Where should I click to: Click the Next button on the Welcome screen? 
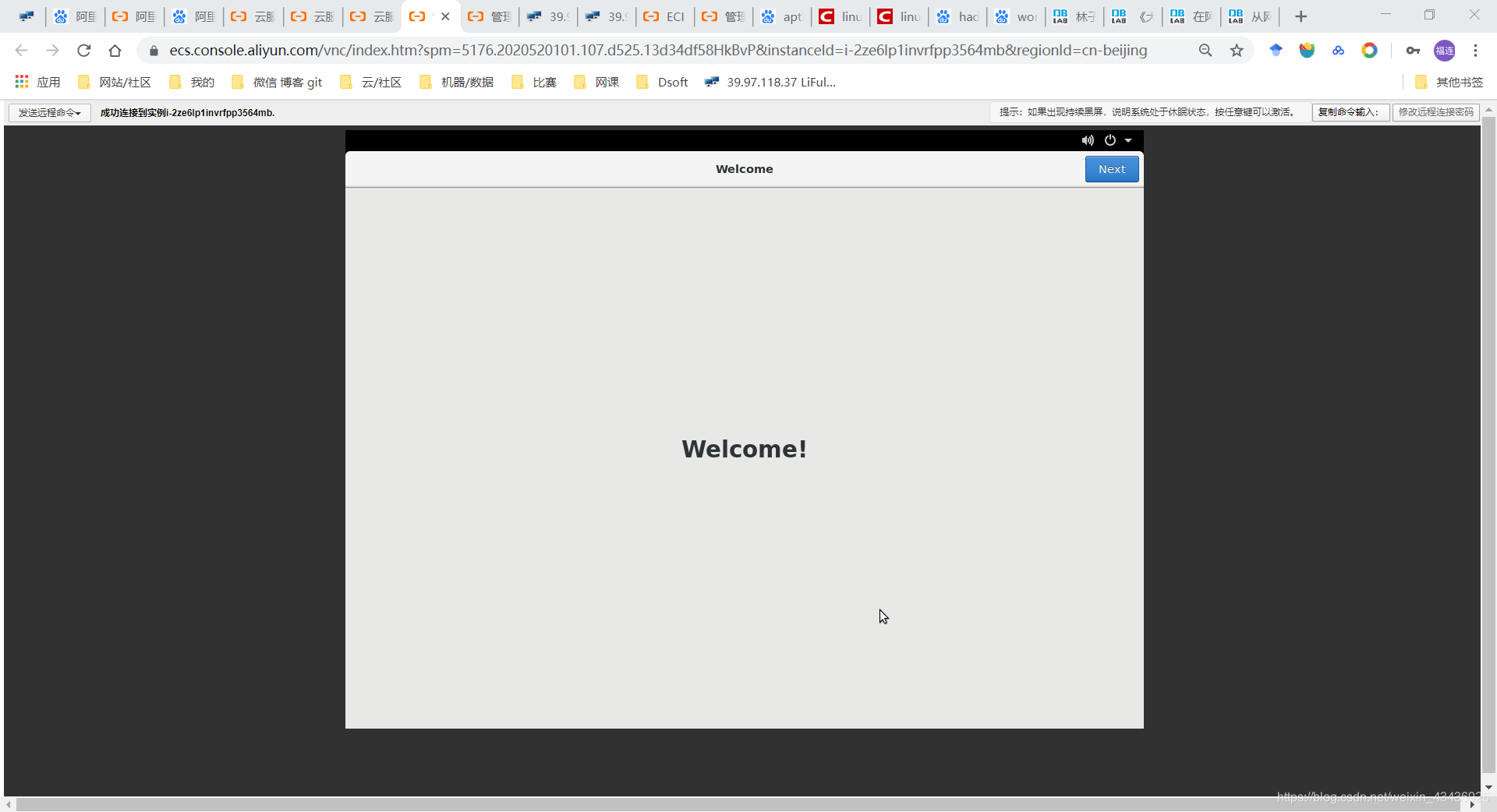pyautogui.click(x=1111, y=168)
